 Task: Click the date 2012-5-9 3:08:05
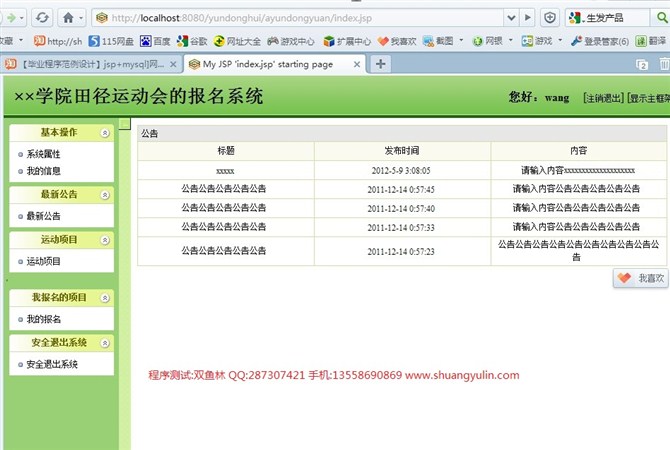coord(401,171)
